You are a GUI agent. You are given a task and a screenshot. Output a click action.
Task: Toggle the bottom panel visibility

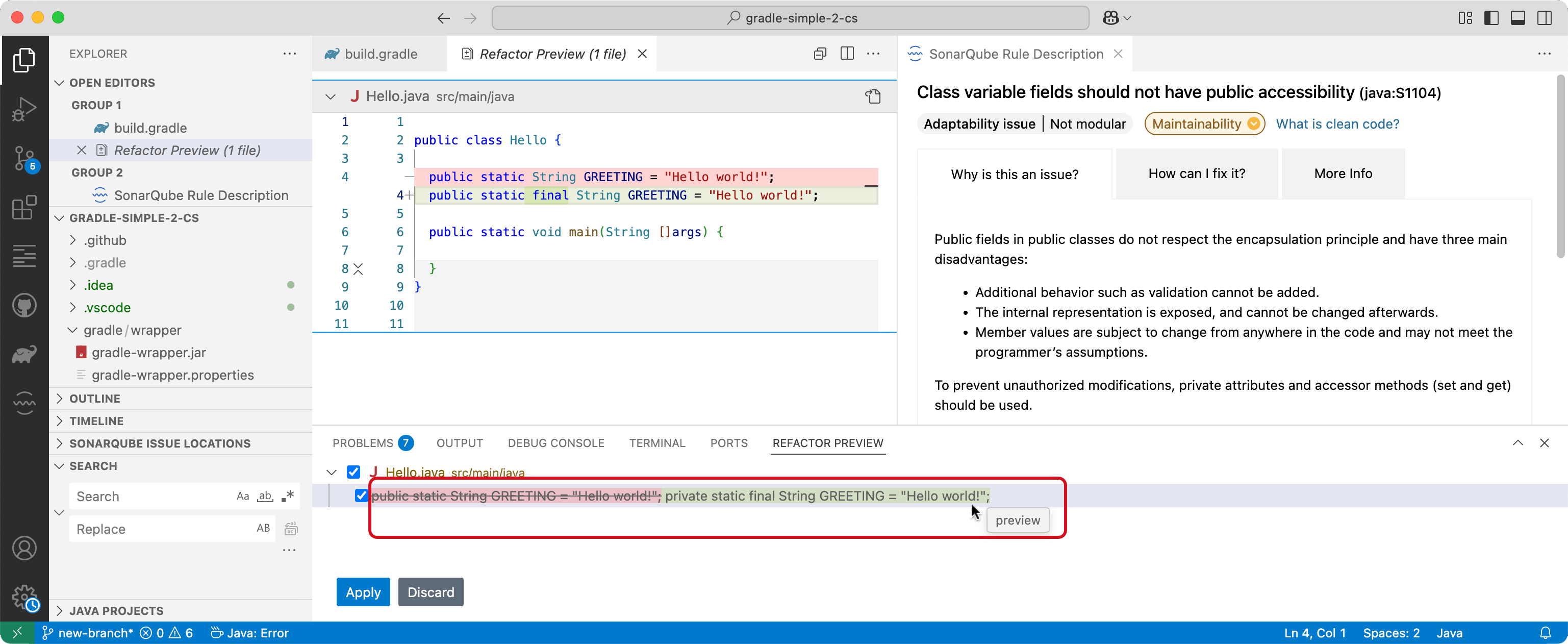click(1518, 18)
